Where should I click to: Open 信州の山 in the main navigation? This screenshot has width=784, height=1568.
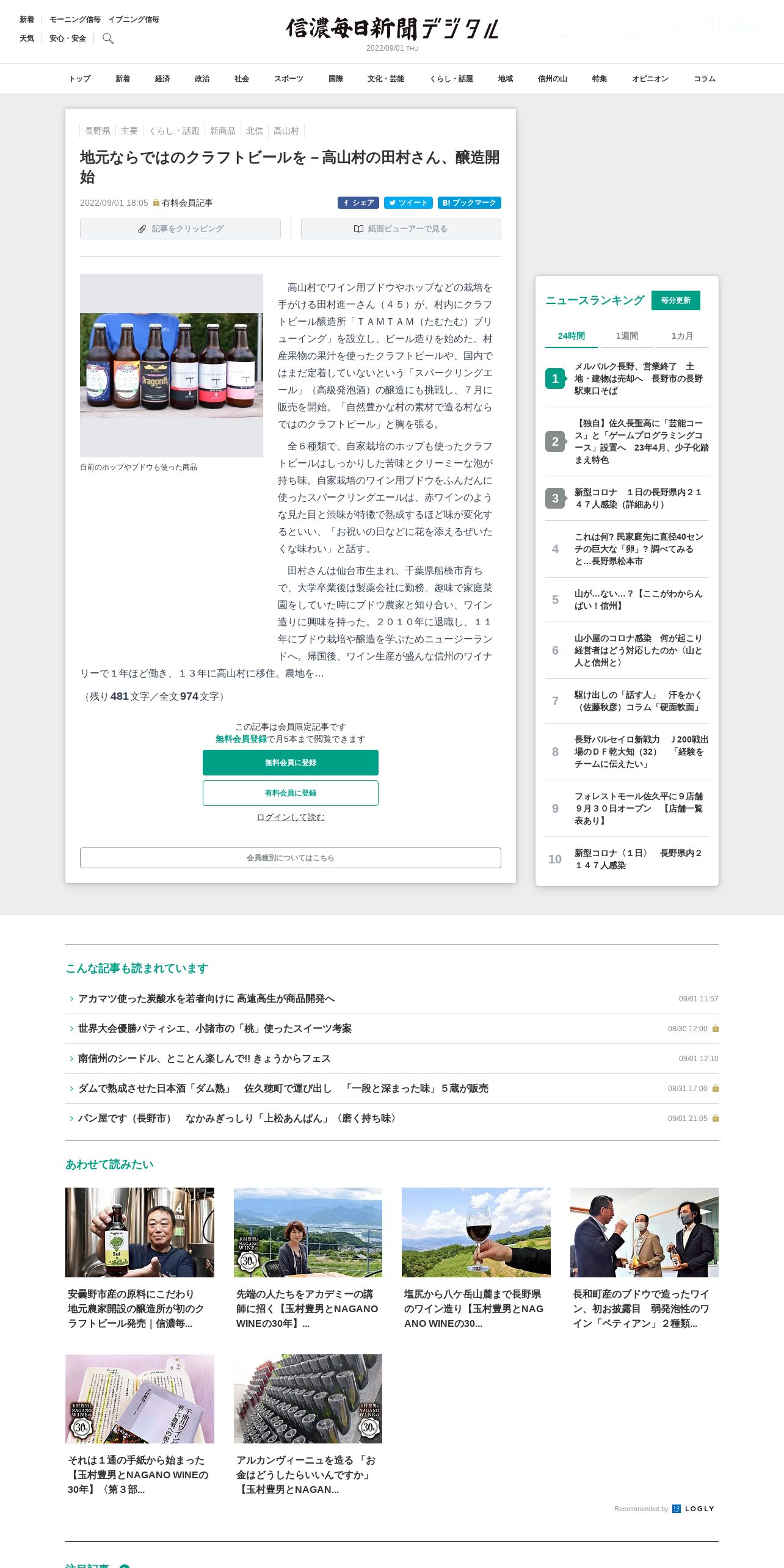(x=553, y=79)
